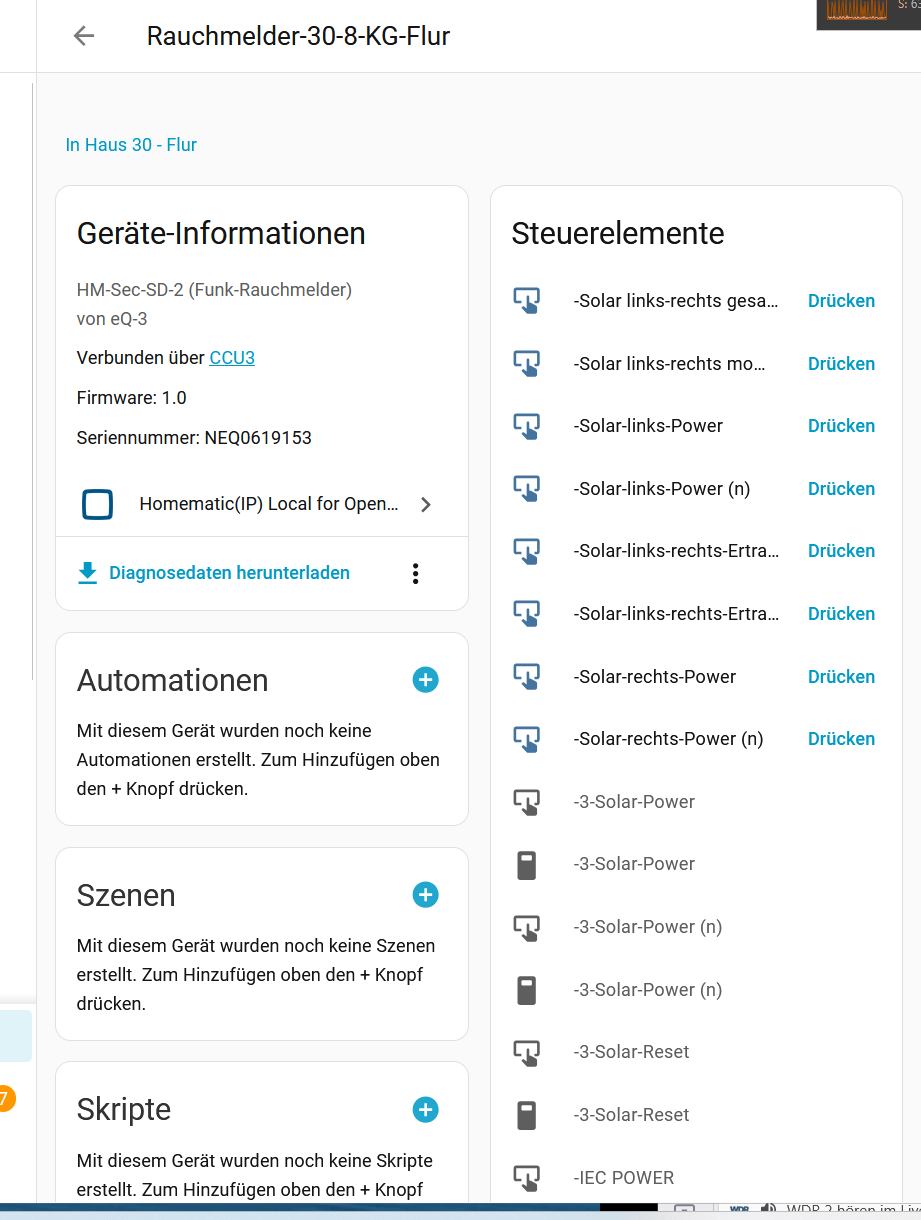The image size is (921, 1220).
Task: Add a new automation with plus icon
Action: (x=425, y=680)
